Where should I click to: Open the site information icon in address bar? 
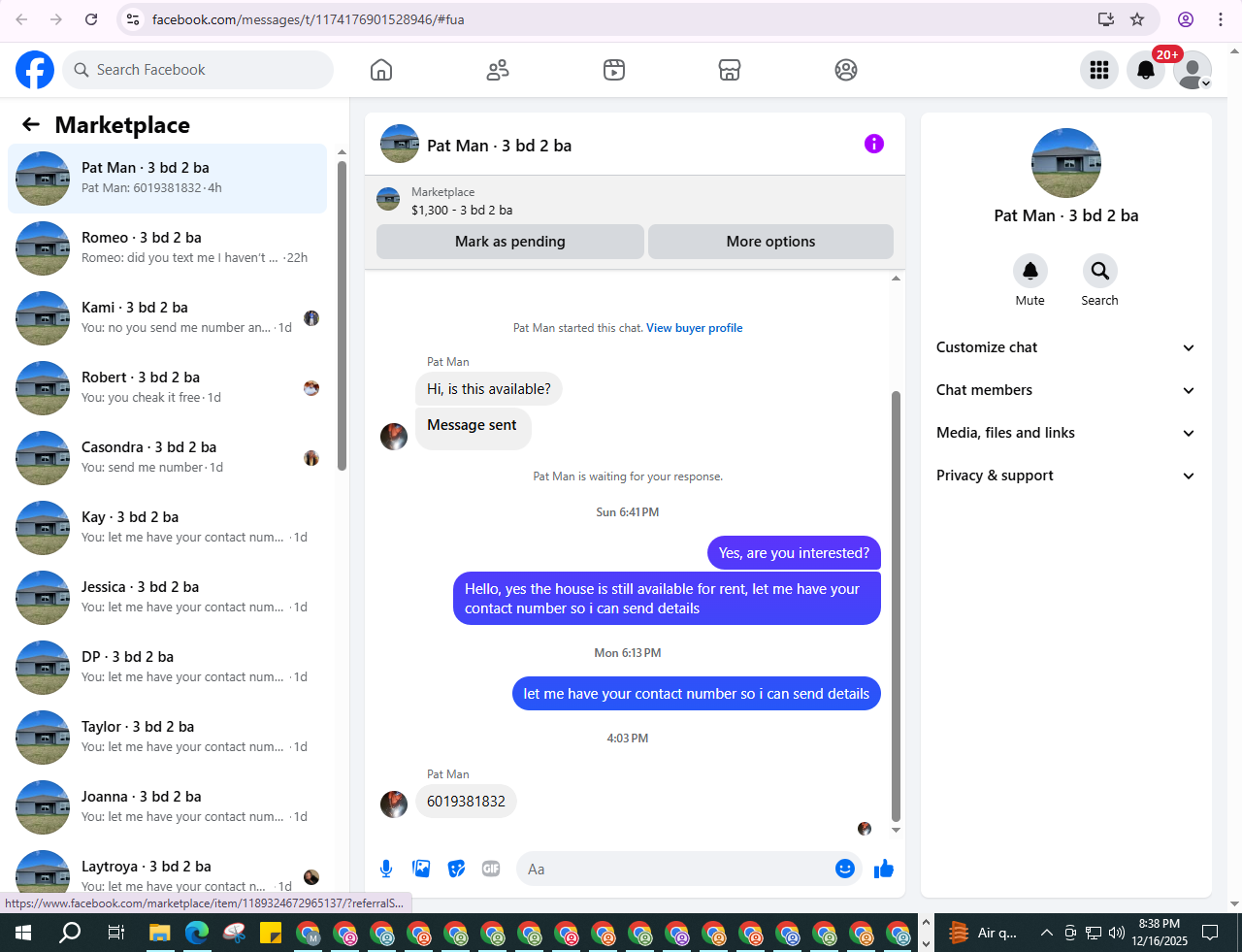(x=134, y=19)
